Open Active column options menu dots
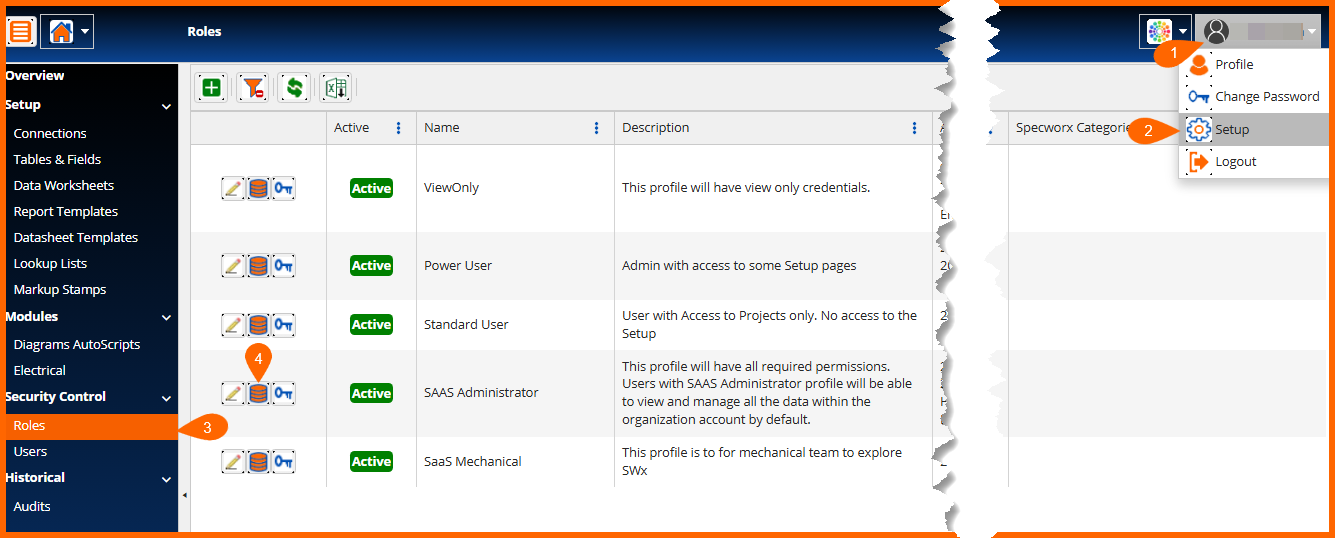 tap(399, 128)
